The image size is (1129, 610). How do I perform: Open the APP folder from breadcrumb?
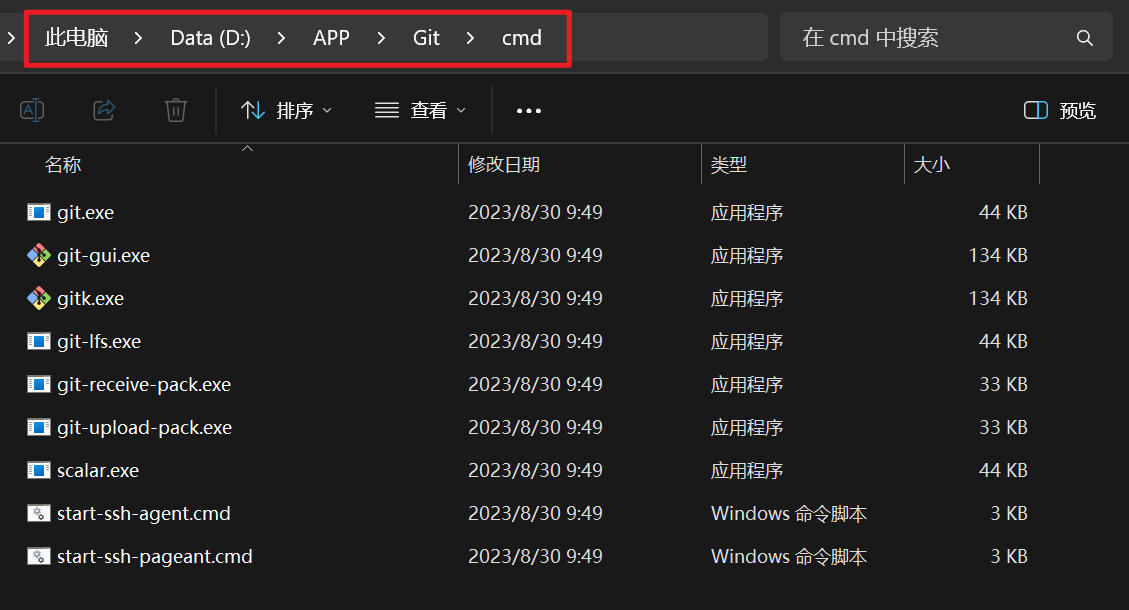(331, 37)
